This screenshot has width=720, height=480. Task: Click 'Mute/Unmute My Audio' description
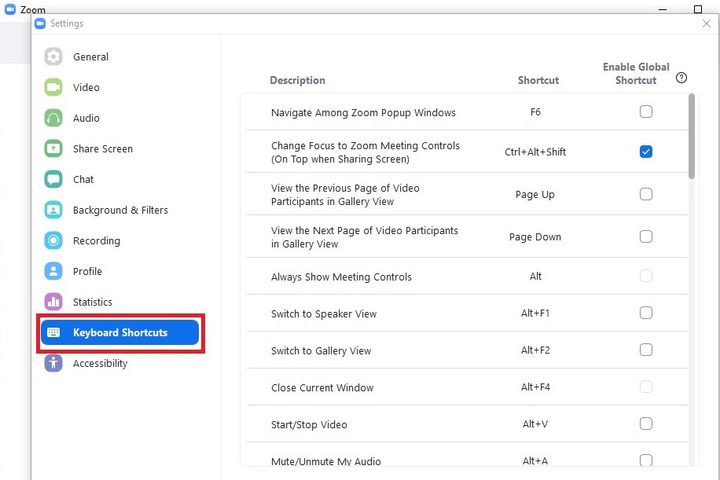[x=326, y=461]
